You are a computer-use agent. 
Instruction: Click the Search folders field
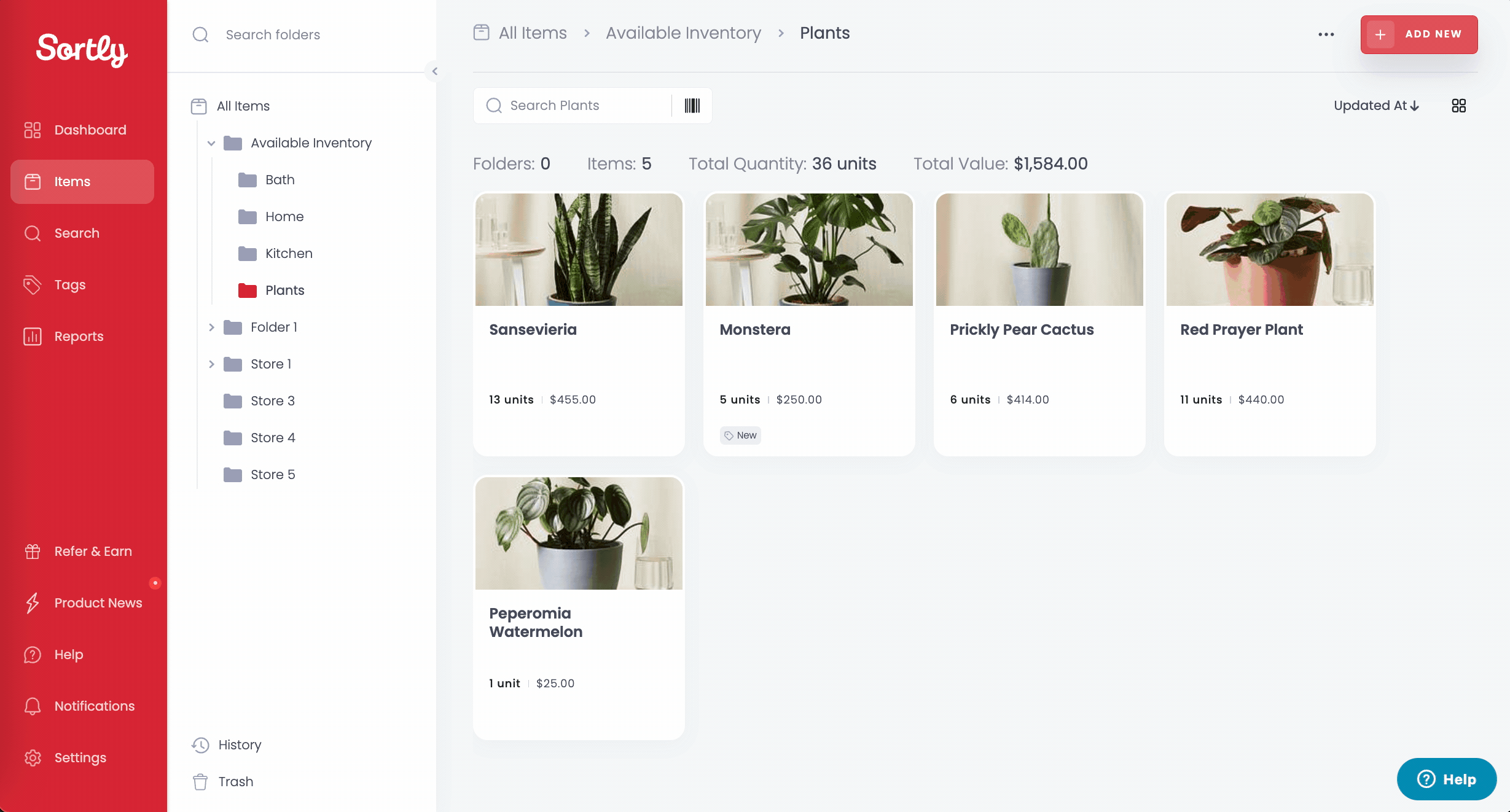point(301,35)
